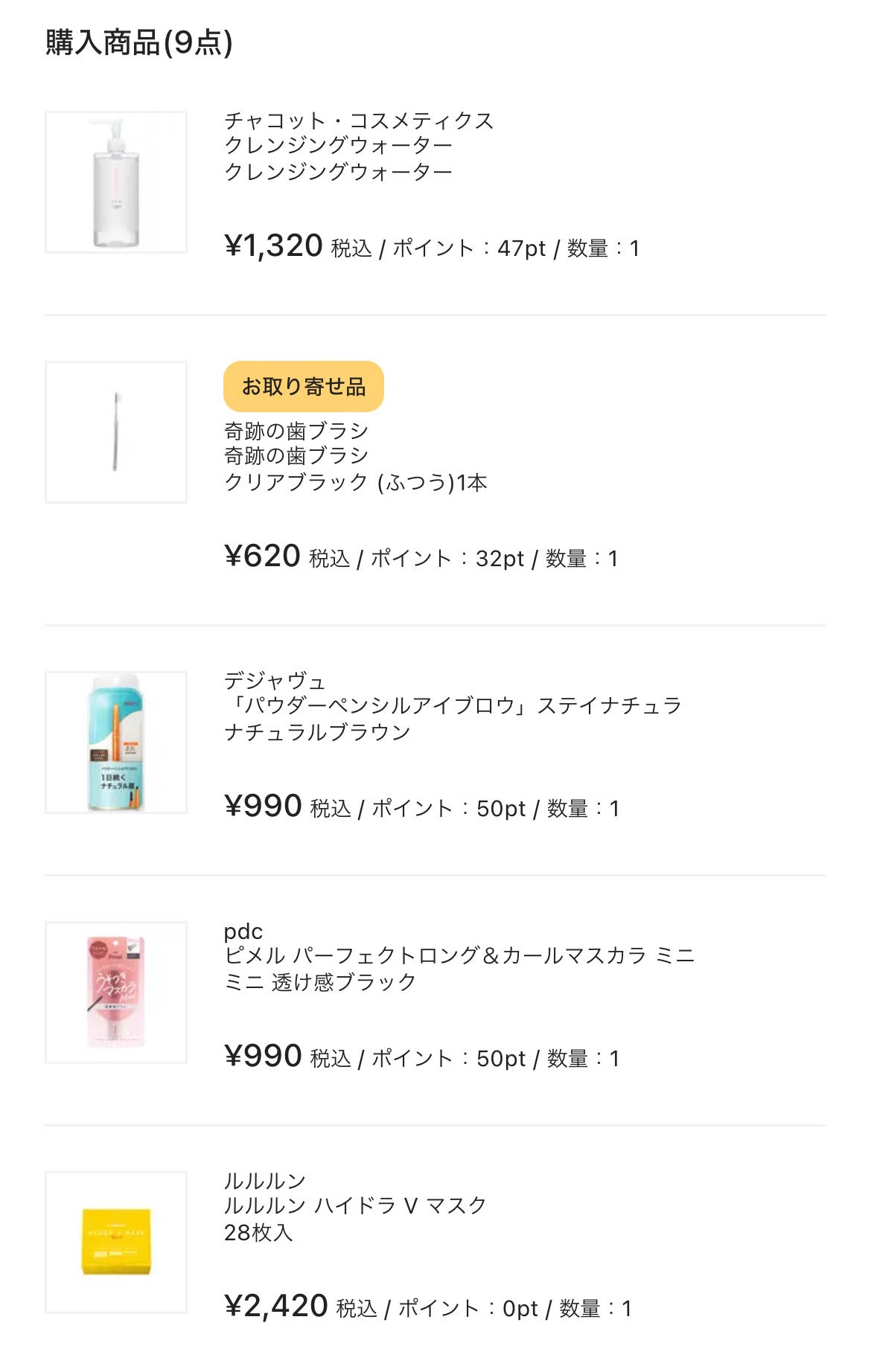Open the Dejavu eyebrow pencil thumbnail
Image resolution: width=871 pixels, height=1372 pixels.
click(x=116, y=743)
